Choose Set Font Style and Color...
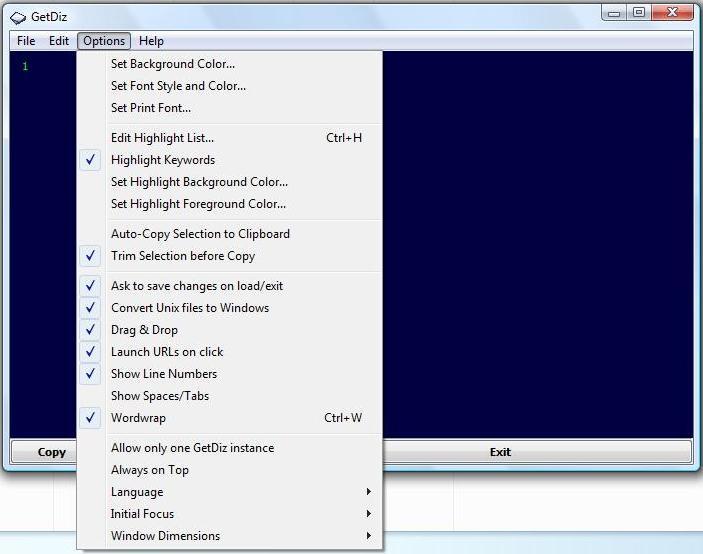 (x=230, y=86)
